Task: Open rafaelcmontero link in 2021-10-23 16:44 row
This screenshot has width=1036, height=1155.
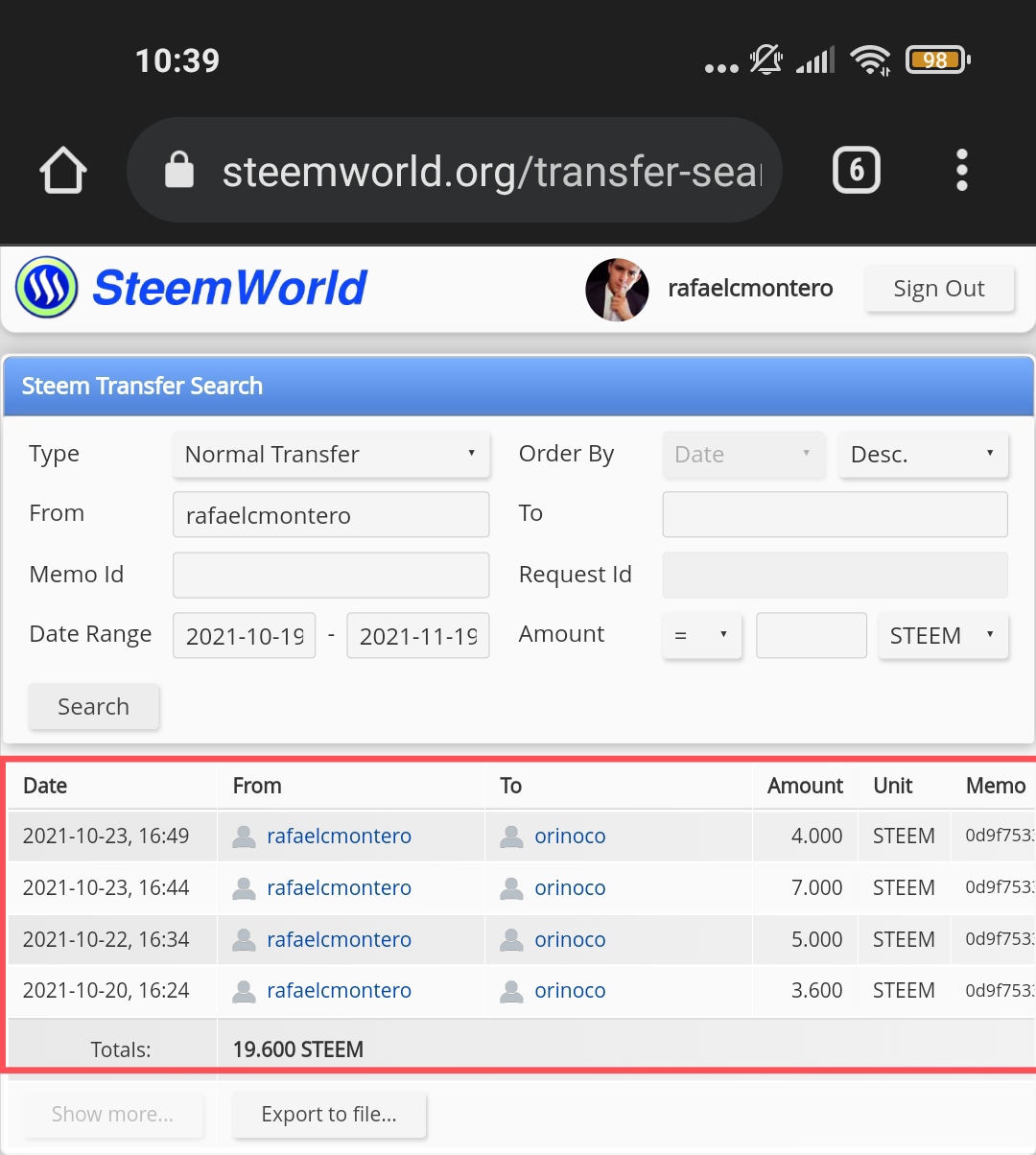Action: pos(339,888)
